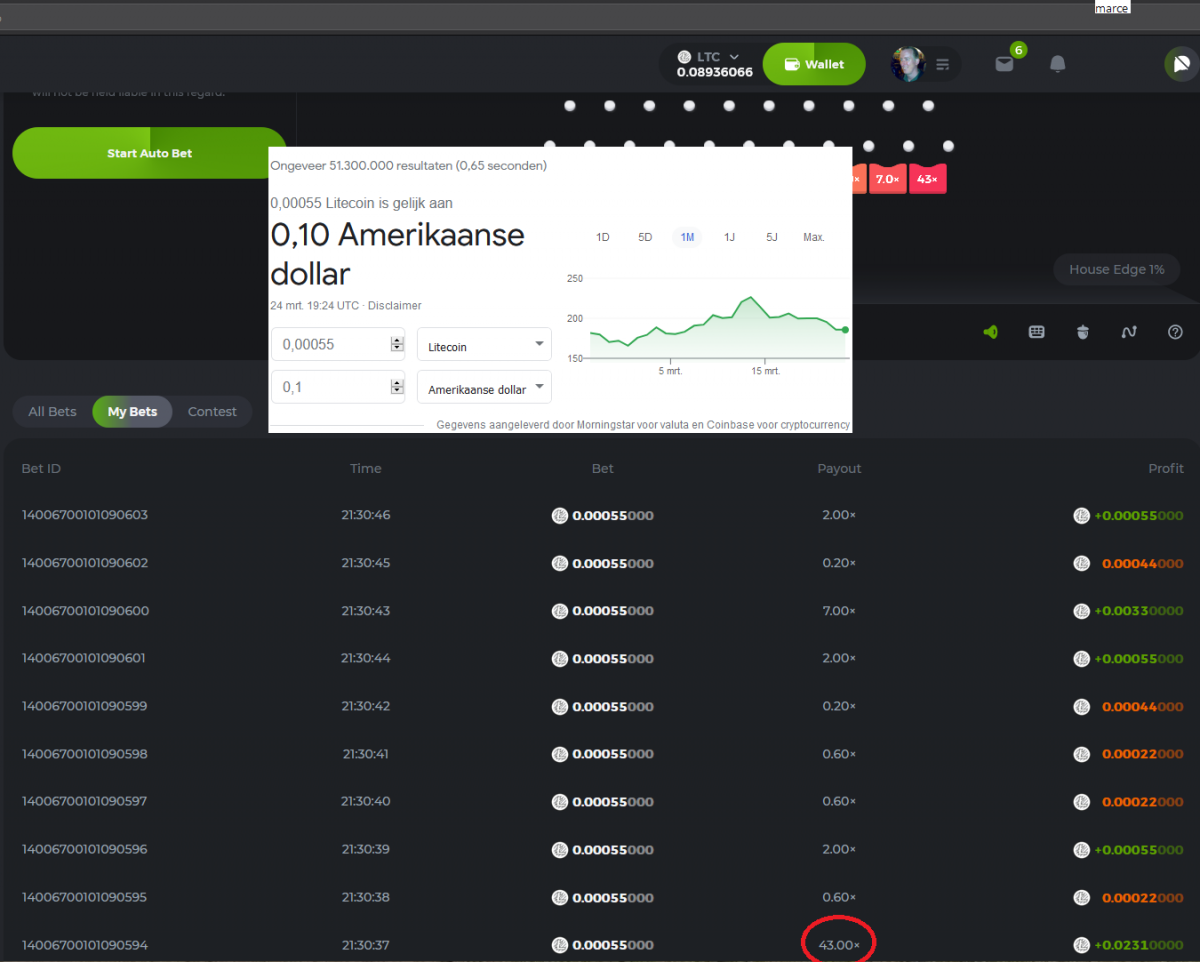Click the user profile avatar picture
This screenshot has width=1200, height=962.
[908, 64]
